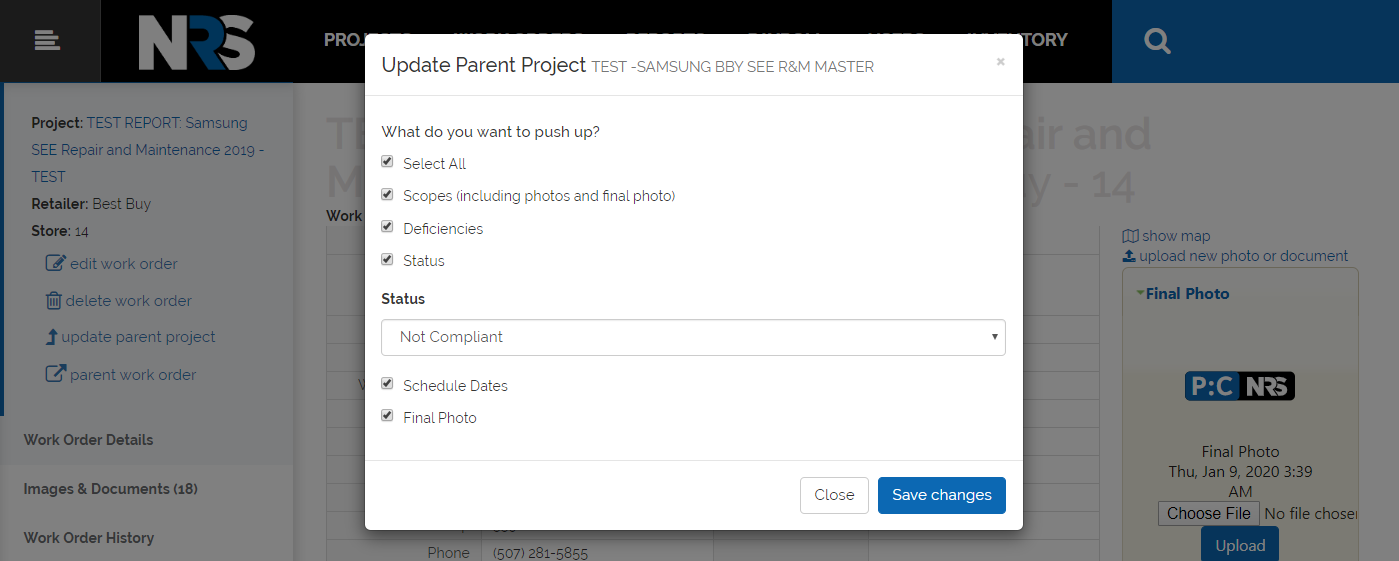Collapse the Final Photo section triangle
The image size is (1399, 561).
click(1140, 294)
